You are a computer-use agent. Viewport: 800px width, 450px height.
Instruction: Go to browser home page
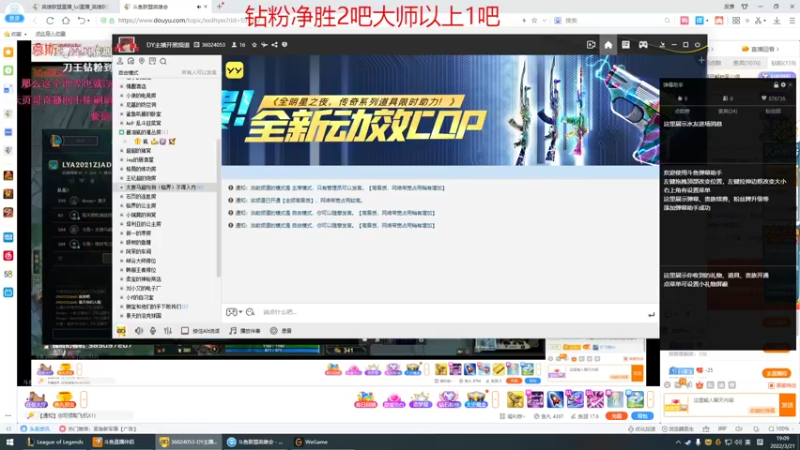tap(66, 20)
